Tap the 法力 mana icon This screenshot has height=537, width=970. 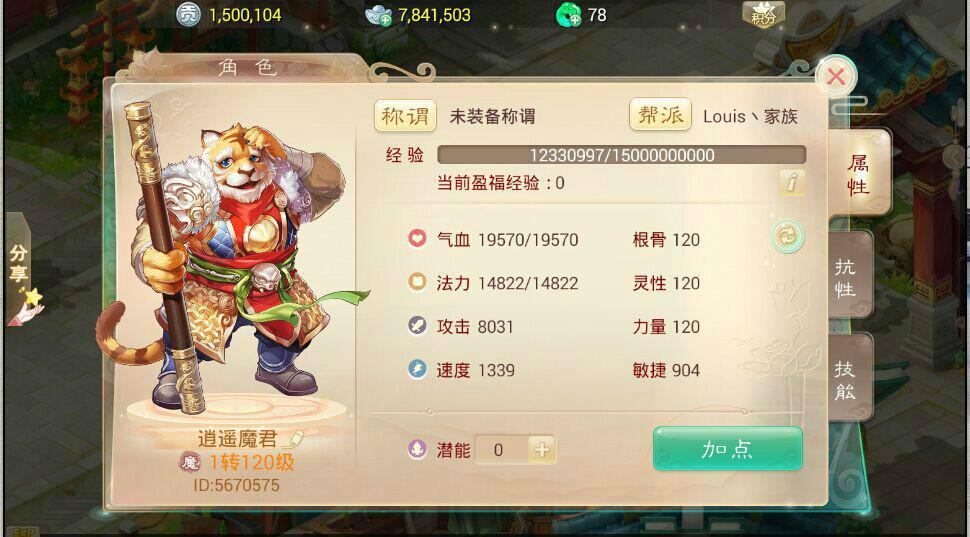(417, 283)
